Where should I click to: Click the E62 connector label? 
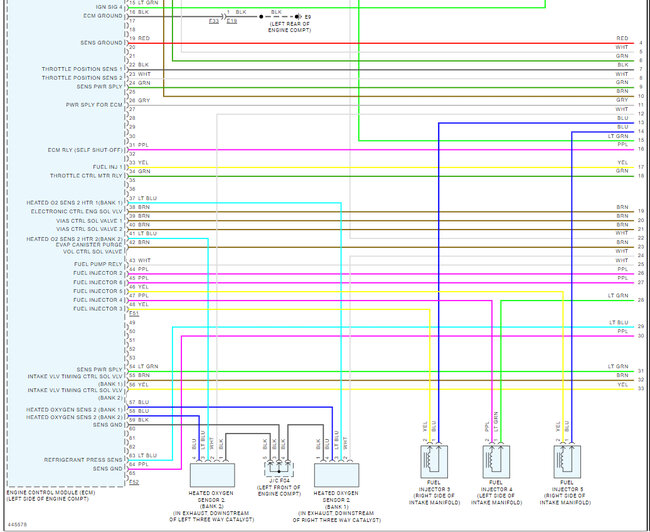point(134,483)
